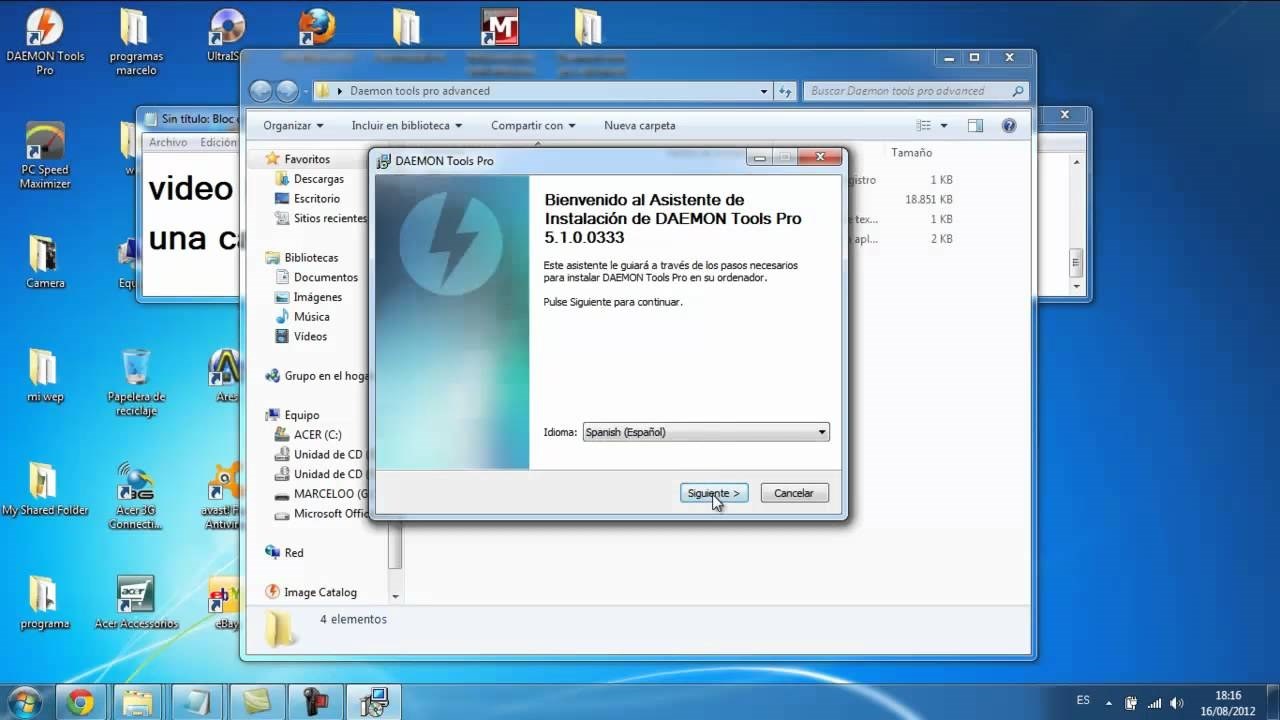Screen dimensions: 1280x720
Task: Click ES language indicator in tray
Action: [x=1083, y=701]
